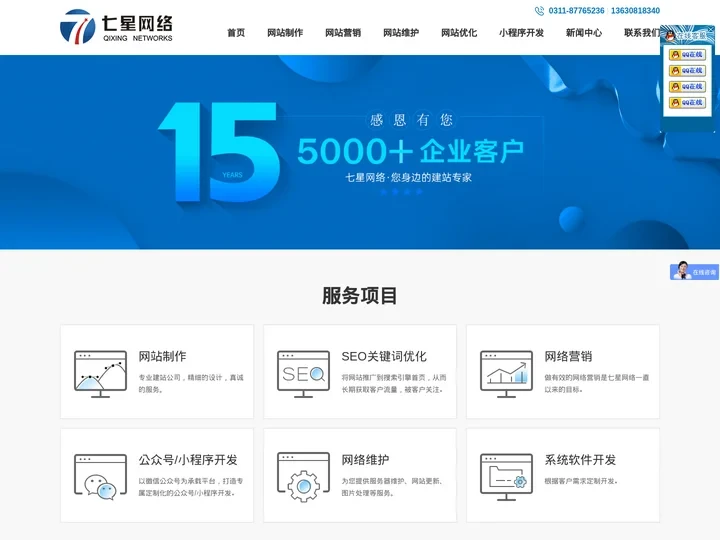
Task: Open the 网络营销 service title
Action: (568, 356)
